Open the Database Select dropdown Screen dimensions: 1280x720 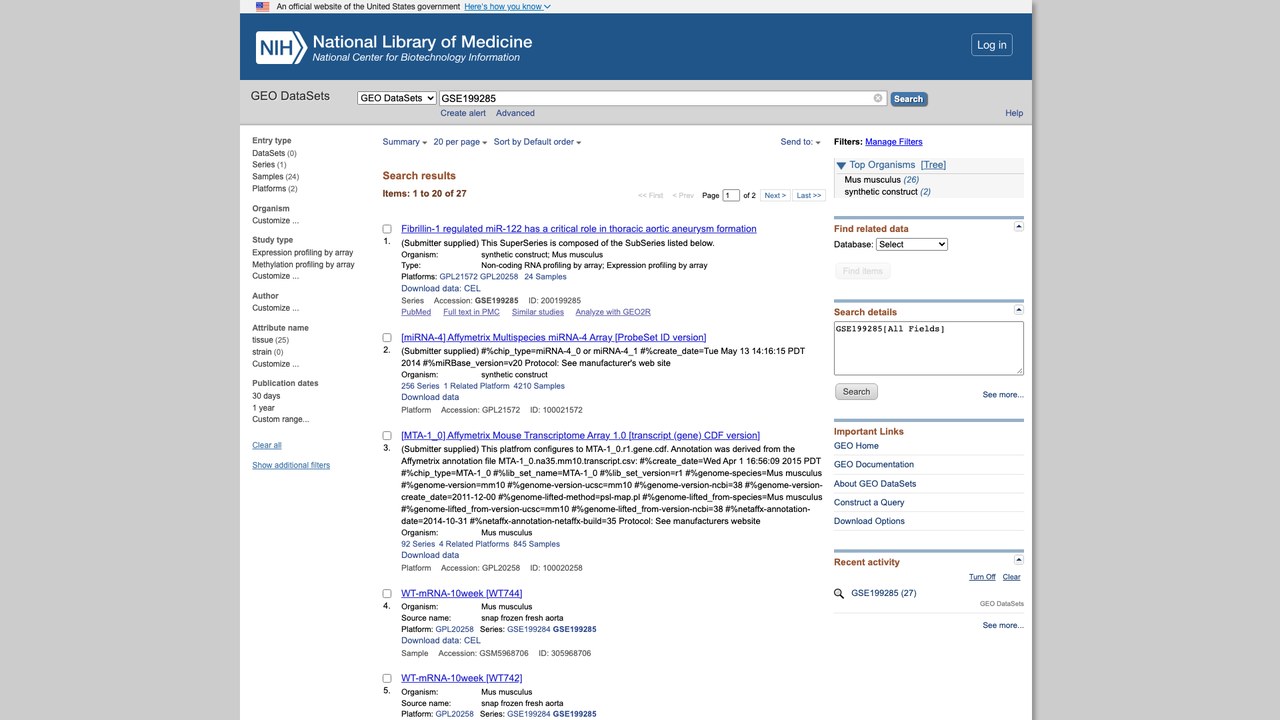tap(912, 244)
